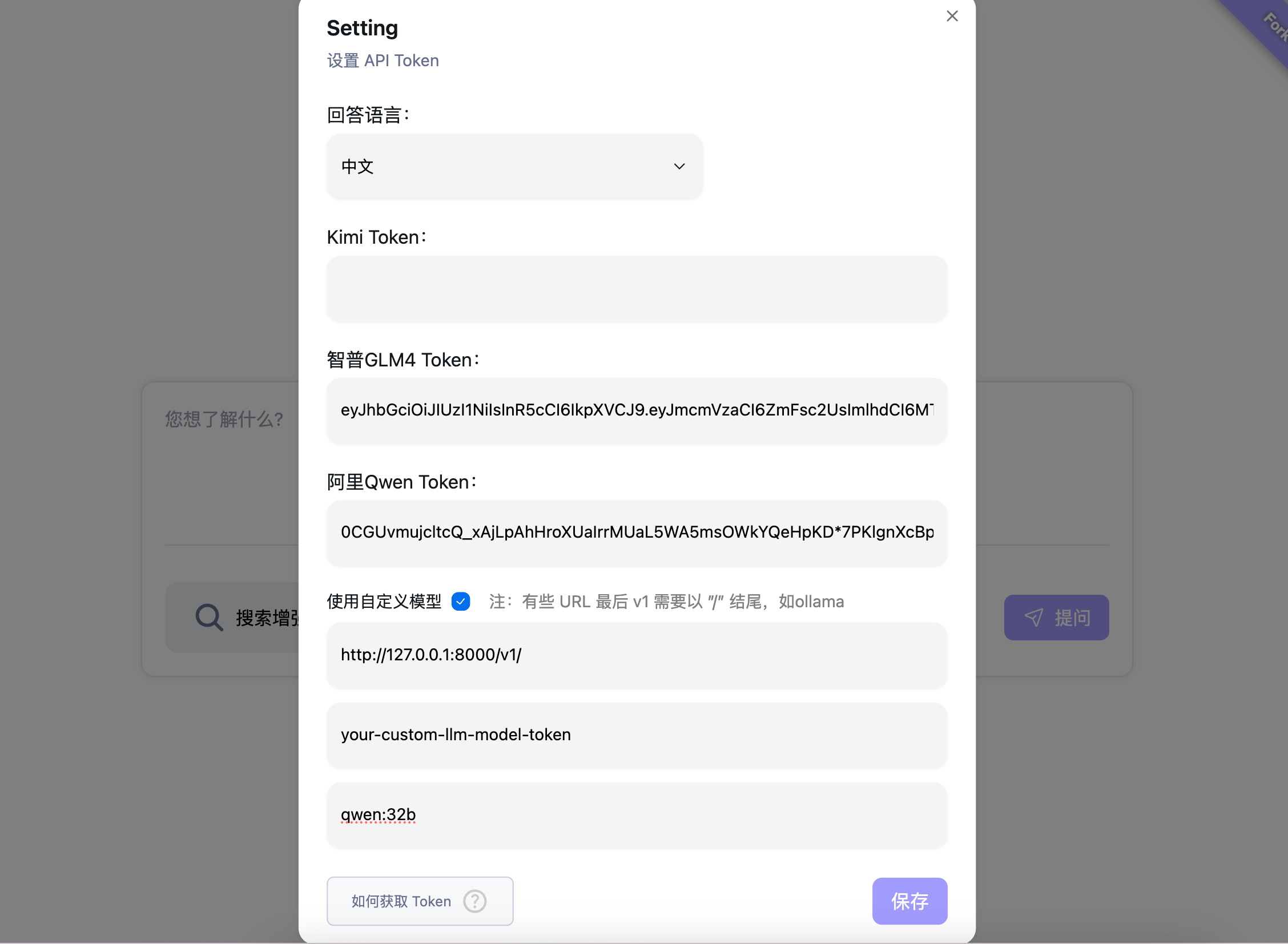Click the 您想了解什么 question area in the background
Screen dimensions: 1288x944
click(x=223, y=419)
